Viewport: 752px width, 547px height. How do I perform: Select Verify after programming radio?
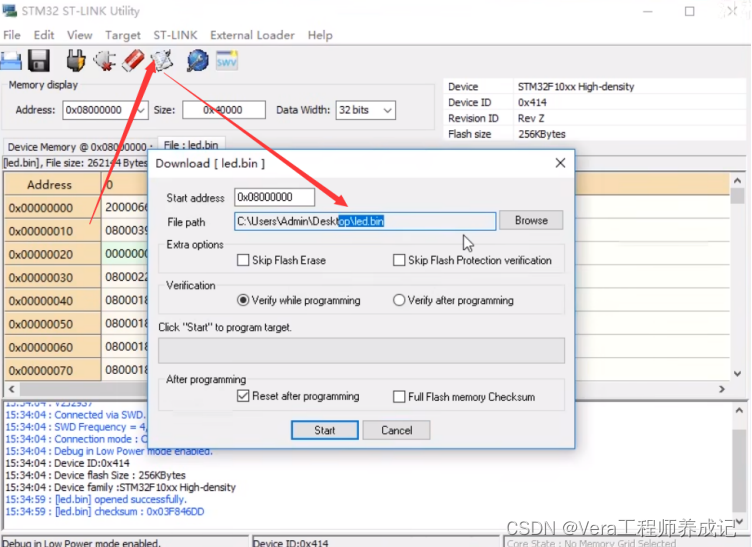coord(399,300)
